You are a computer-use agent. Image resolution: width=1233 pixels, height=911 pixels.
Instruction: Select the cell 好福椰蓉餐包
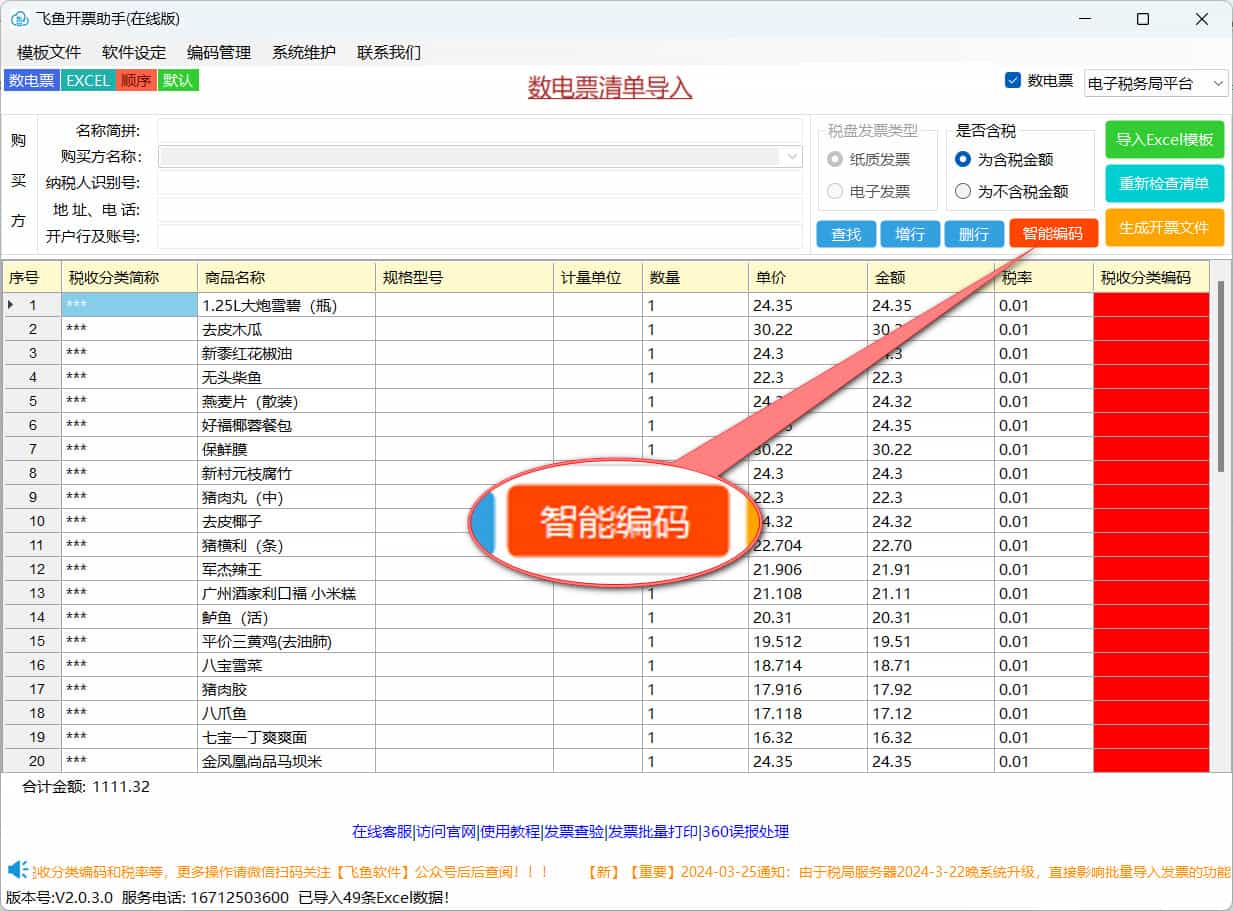coord(286,425)
